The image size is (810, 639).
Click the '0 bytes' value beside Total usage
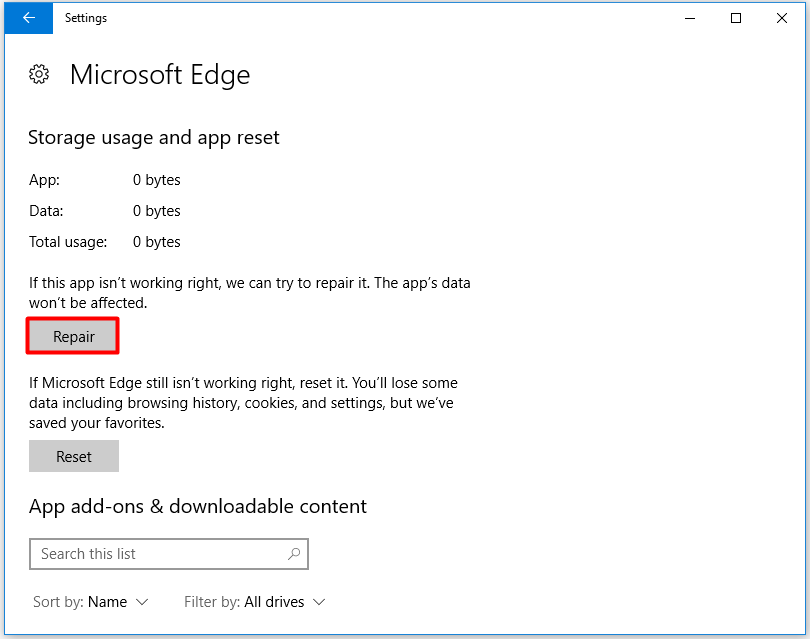point(157,242)
